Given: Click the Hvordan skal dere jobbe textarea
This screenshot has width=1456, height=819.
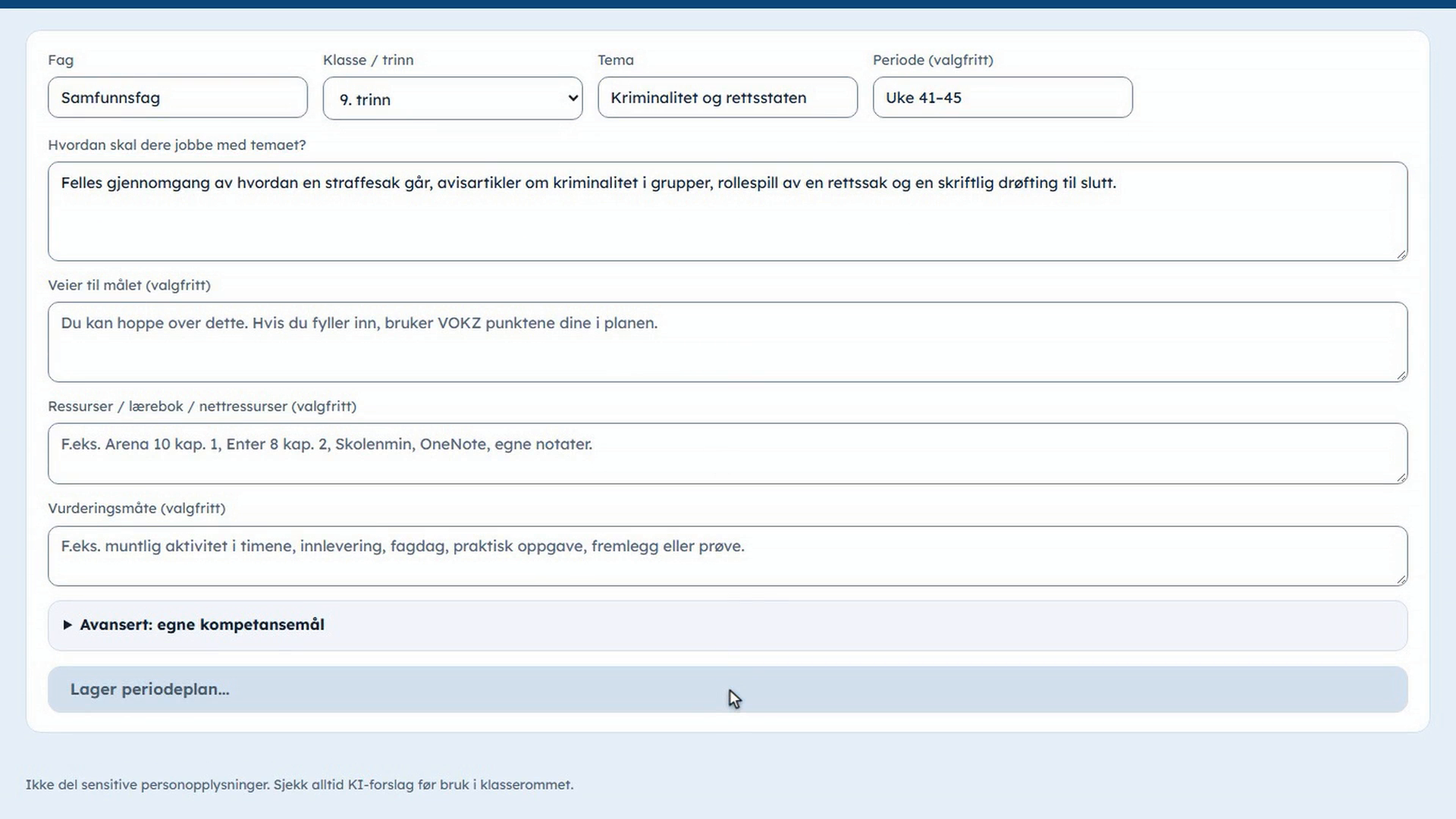Looking at the screenshot, I should (x=727, y=212).
